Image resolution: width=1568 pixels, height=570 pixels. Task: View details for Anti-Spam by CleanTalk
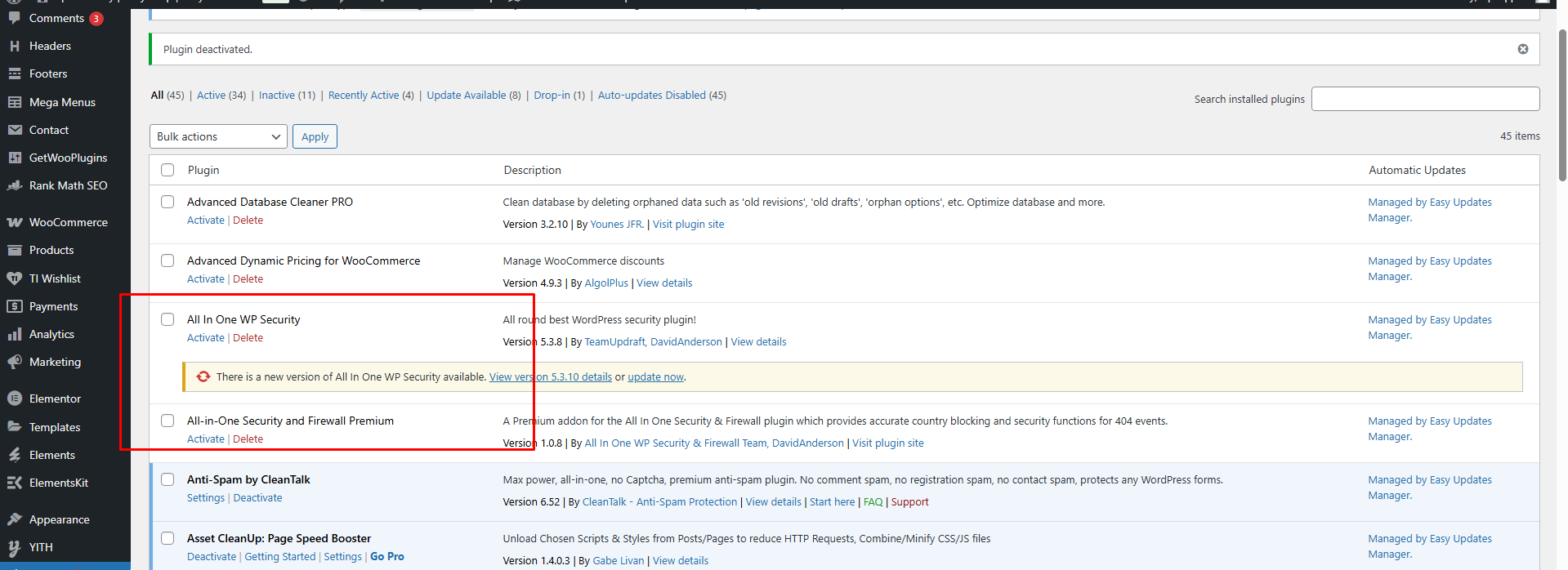coord(773,502)
